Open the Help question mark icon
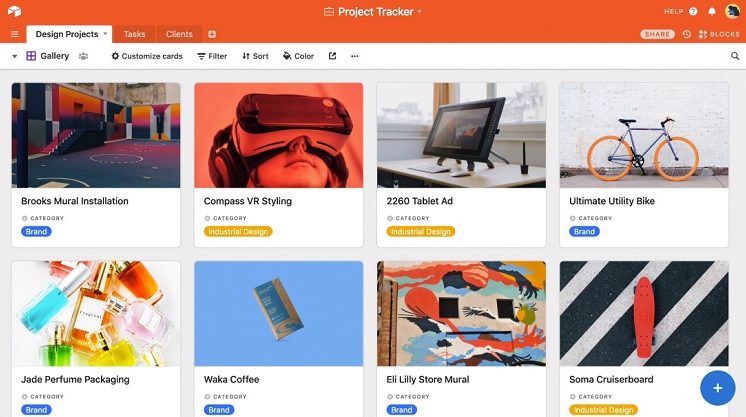746x417 pixels. coord(693,11)
